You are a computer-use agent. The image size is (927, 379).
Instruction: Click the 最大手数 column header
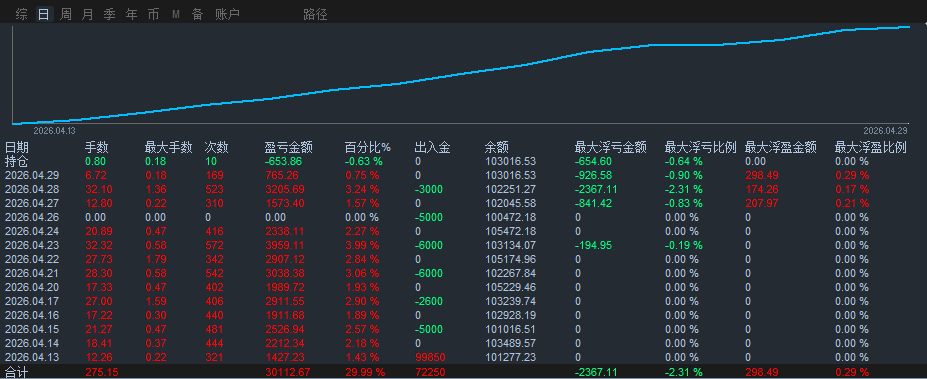coord(168,147)
